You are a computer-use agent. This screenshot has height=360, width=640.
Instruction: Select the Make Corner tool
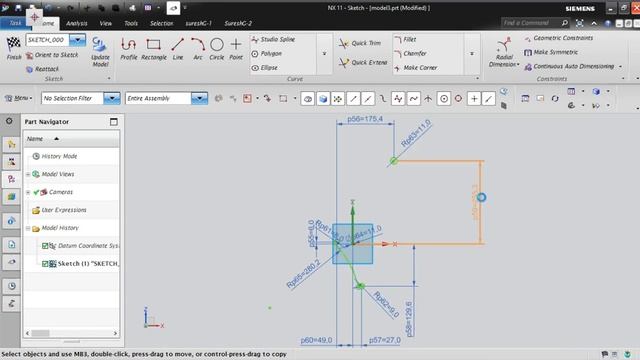point(416,68)
